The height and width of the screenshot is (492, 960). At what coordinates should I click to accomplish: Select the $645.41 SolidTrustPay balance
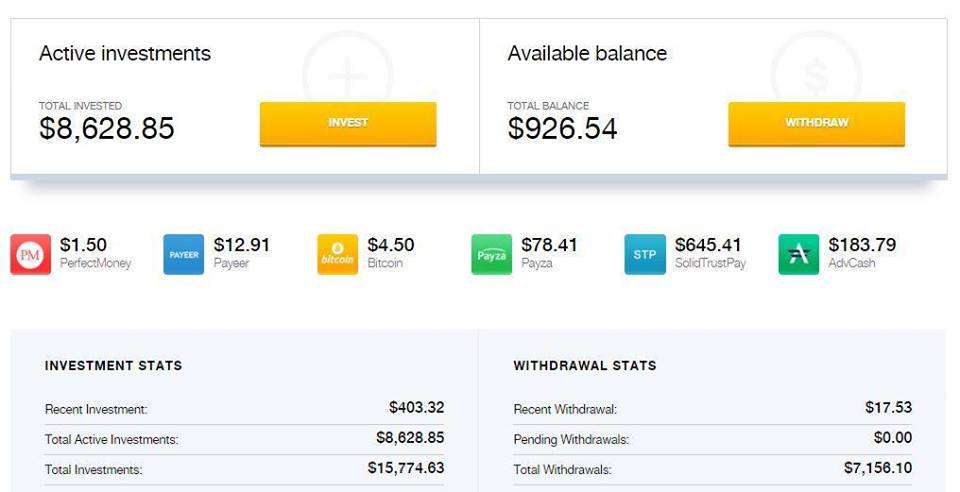coord(708,245)
